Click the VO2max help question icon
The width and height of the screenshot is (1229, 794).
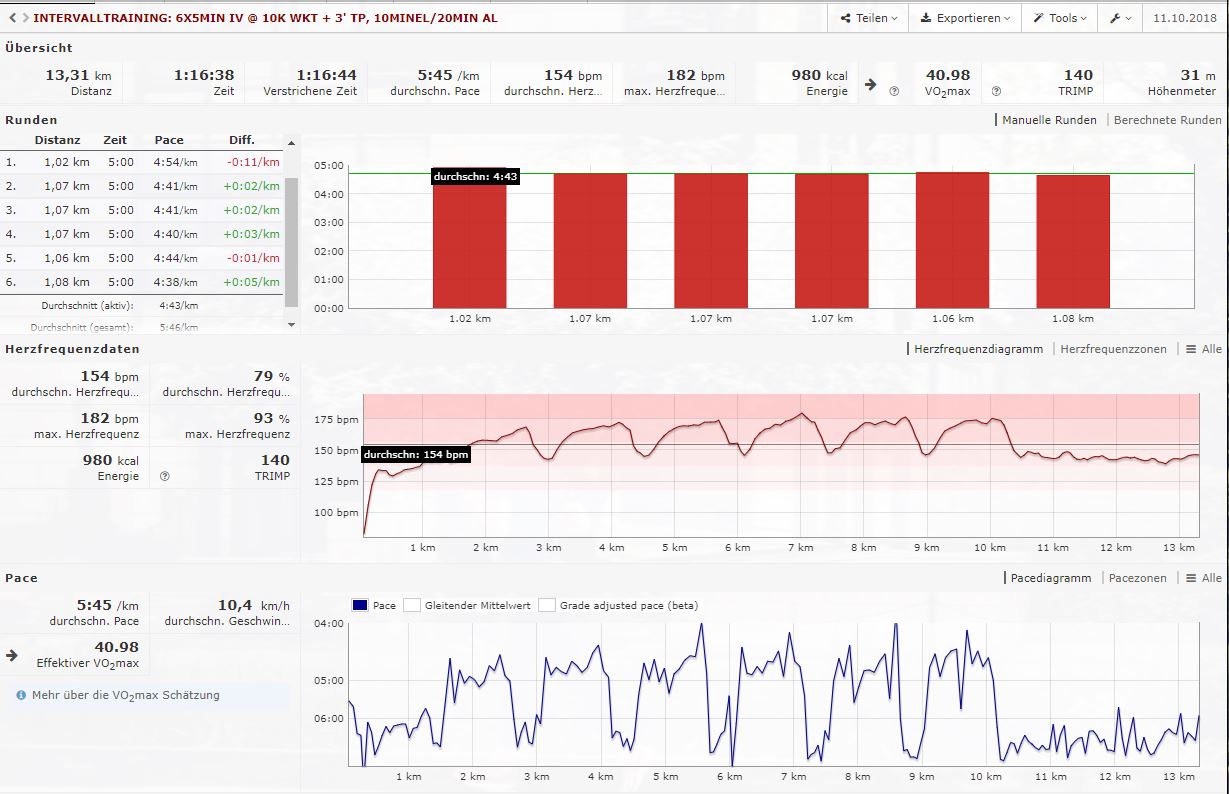point(894,91)
